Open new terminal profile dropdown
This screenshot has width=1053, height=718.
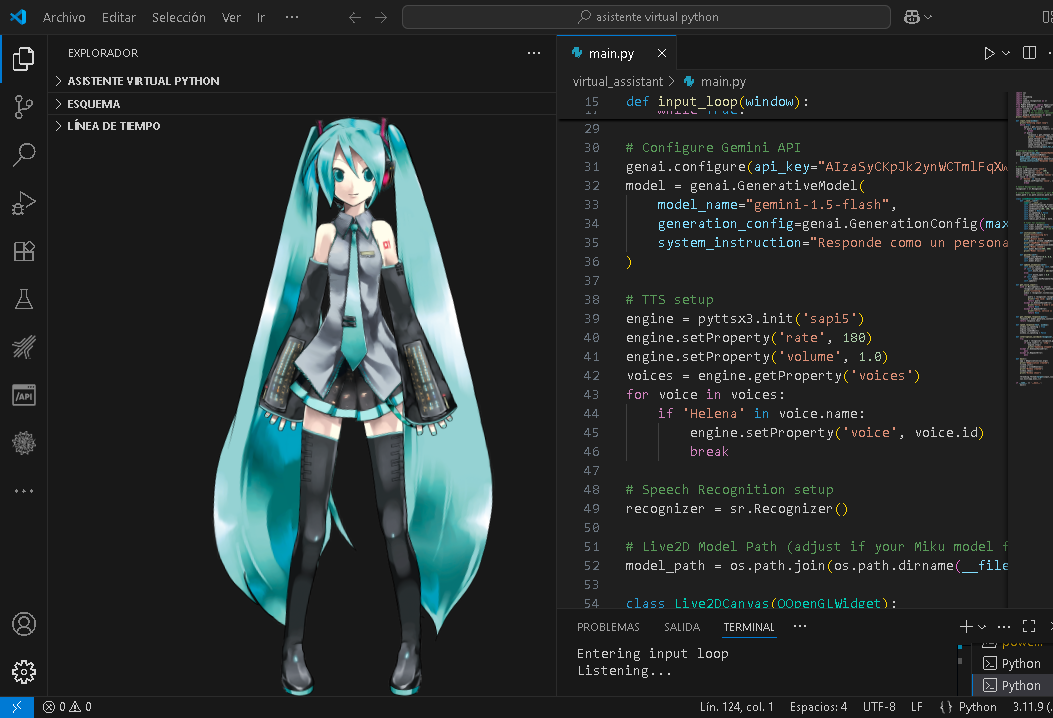[x=982, y=627]
